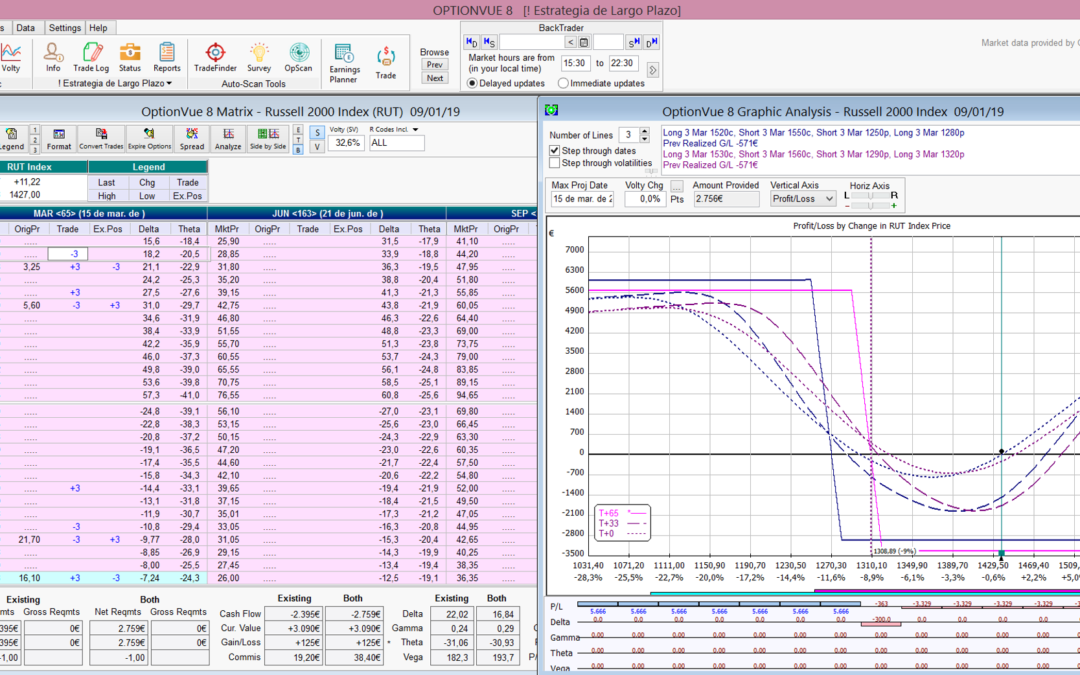Open the Status briefcase icon
This screenshot has width=1080, height=675.
(129, 57)
